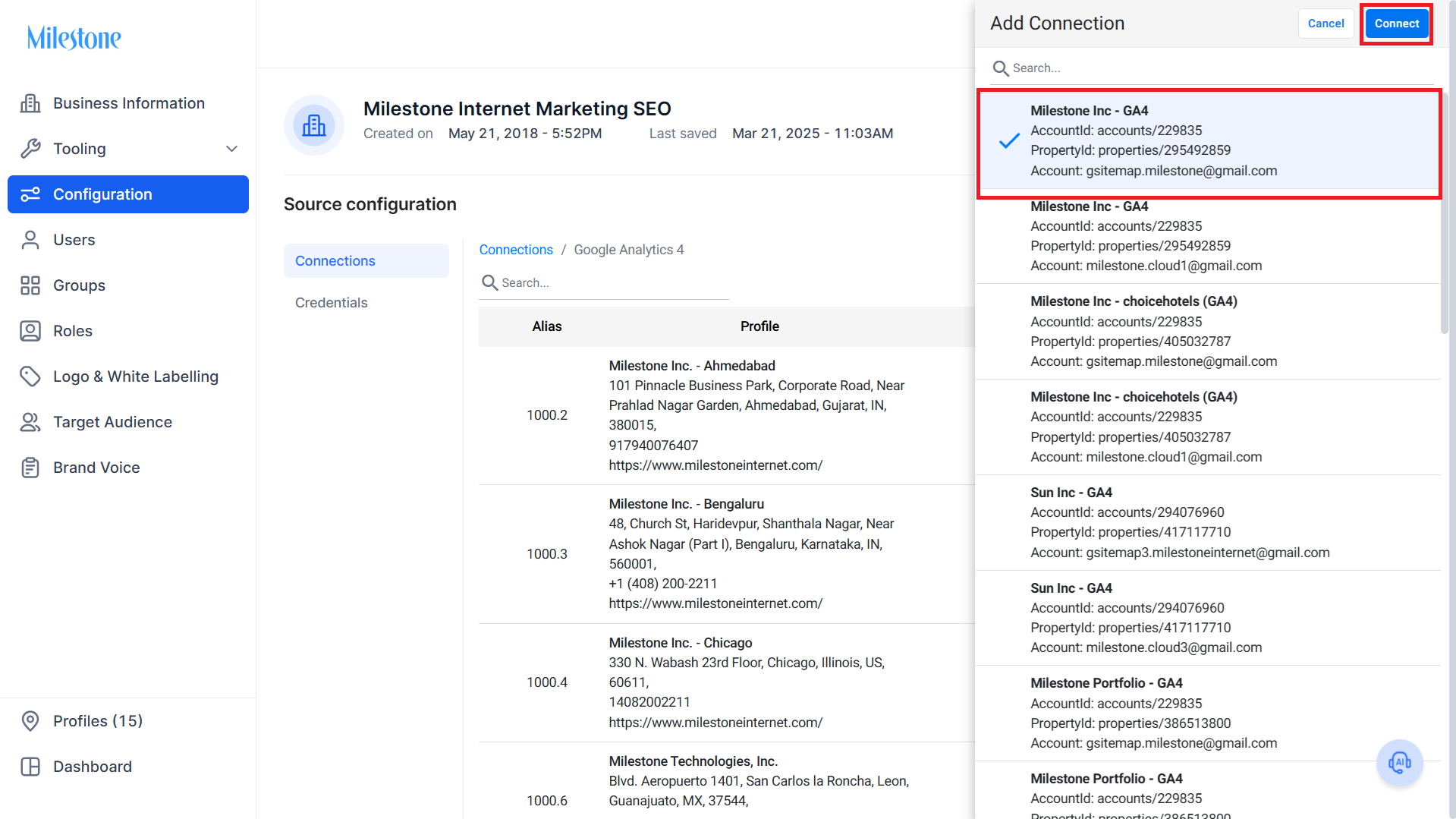This screenshot has width=1456, height=819.
Task: Click alias 1000.3 cell
Action: coord(547,554)
